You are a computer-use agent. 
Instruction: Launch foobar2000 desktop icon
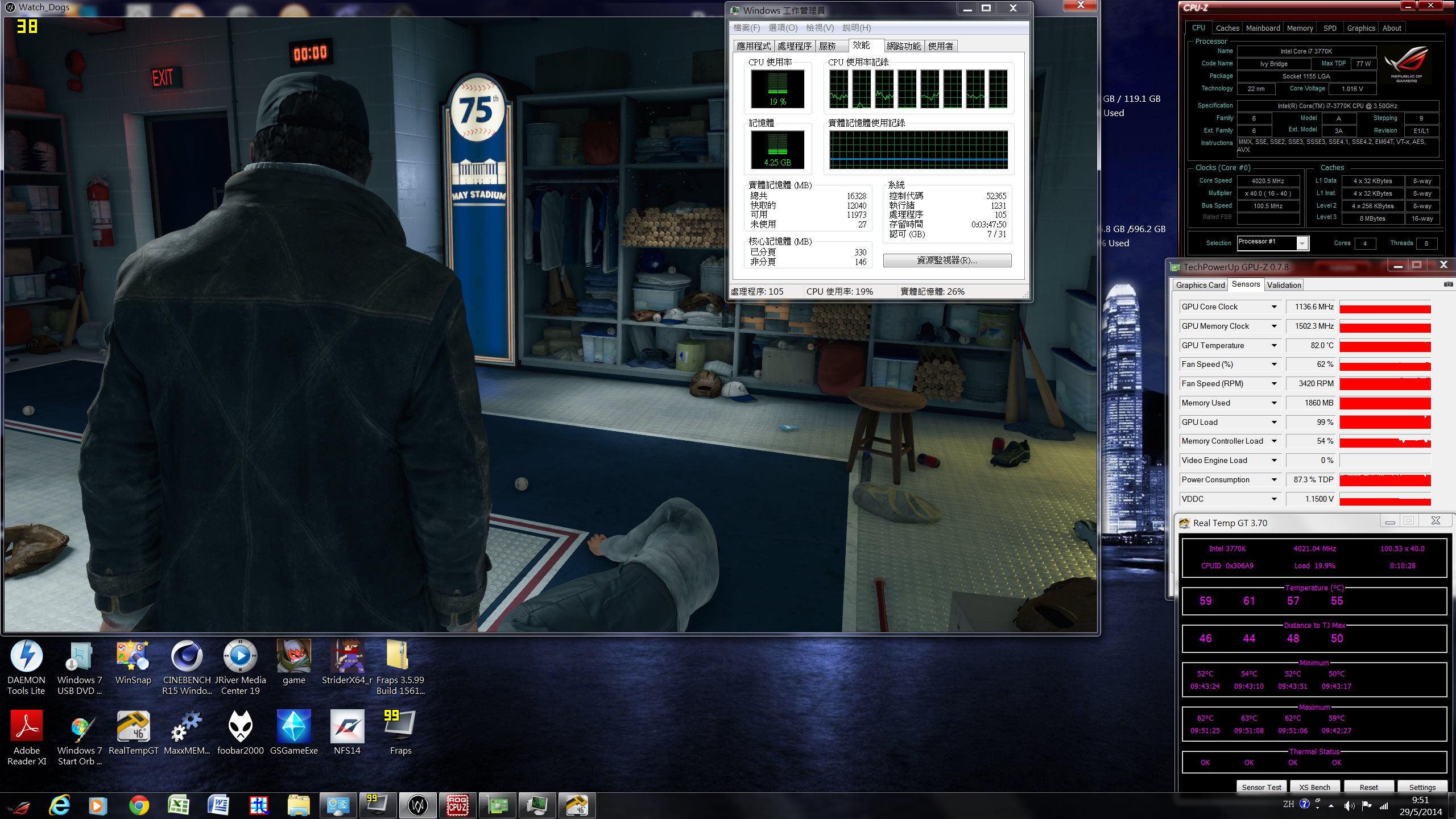coord(240,733)
